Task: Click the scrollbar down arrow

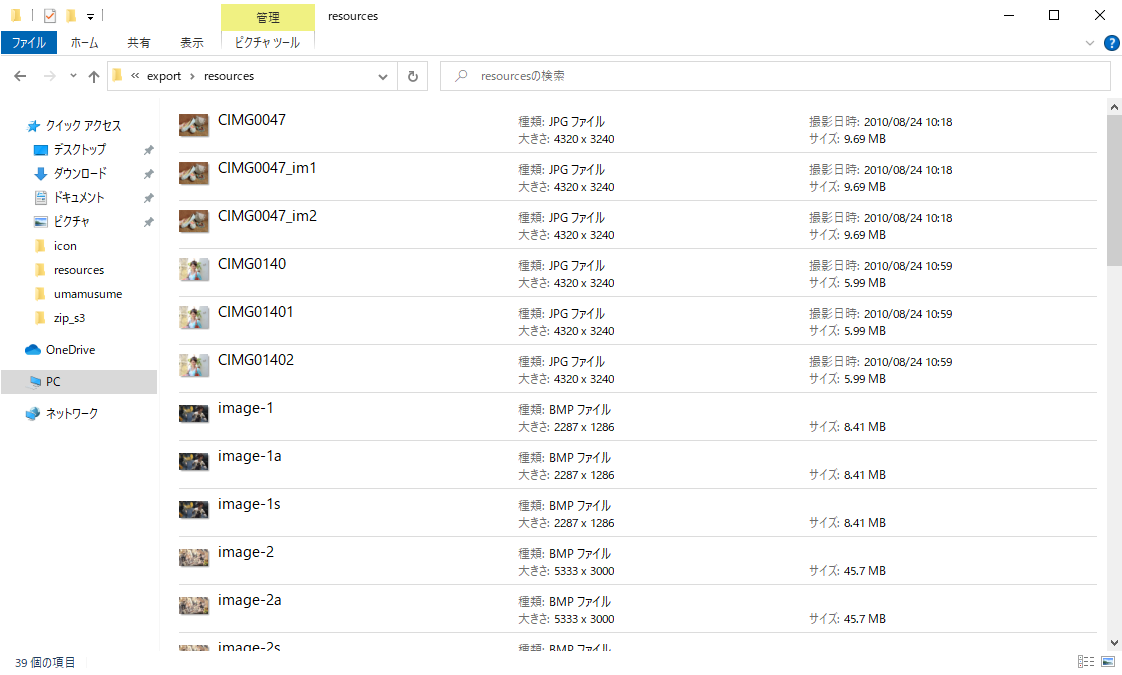Action: point(1114,643)
